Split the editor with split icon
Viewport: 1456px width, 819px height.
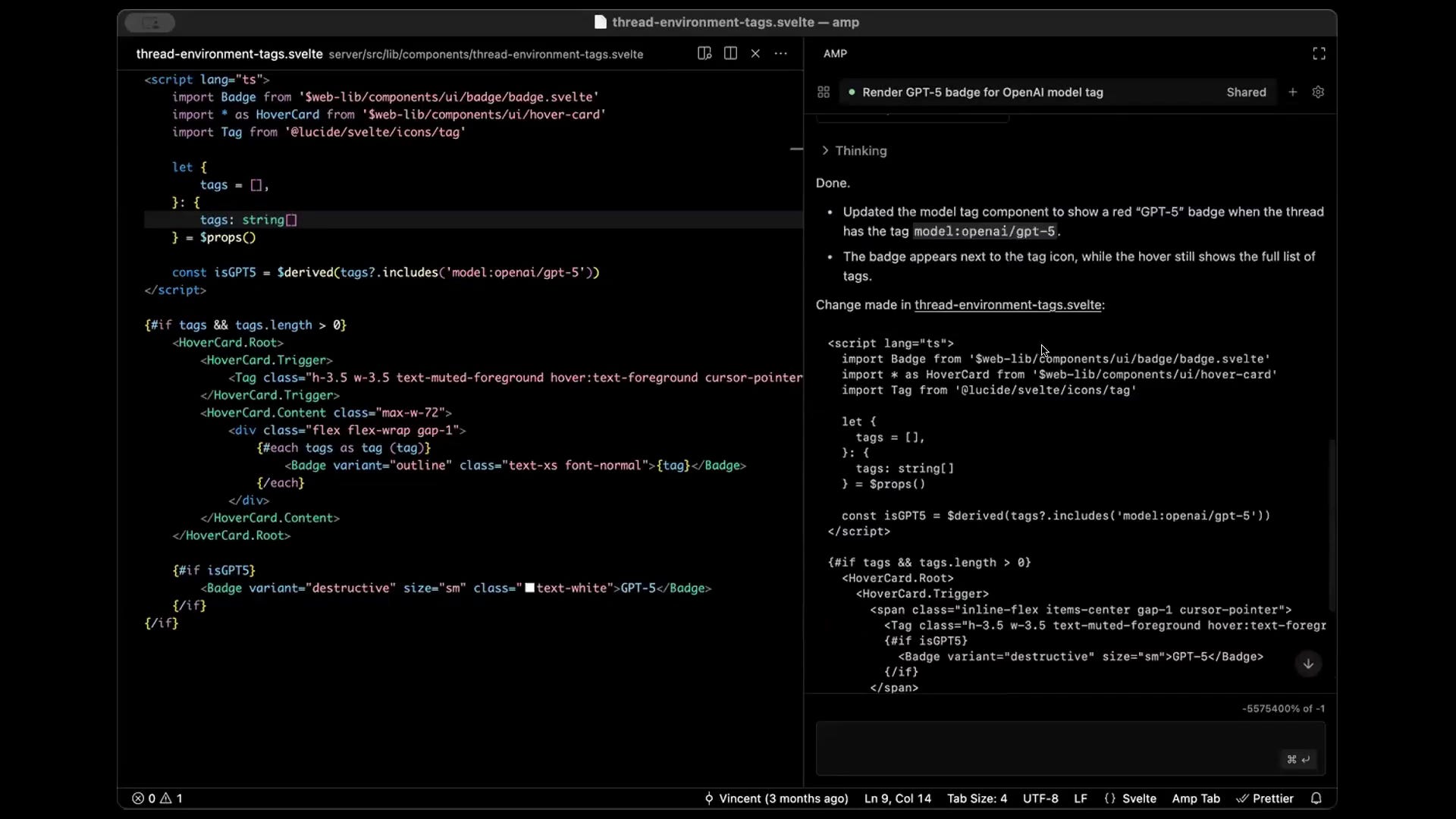[x=730, y=53]
